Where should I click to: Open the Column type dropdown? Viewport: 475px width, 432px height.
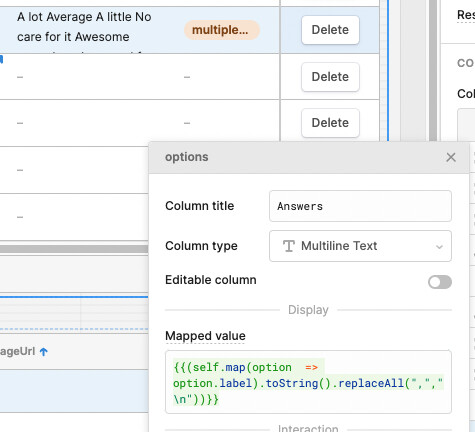coord(360,246)
